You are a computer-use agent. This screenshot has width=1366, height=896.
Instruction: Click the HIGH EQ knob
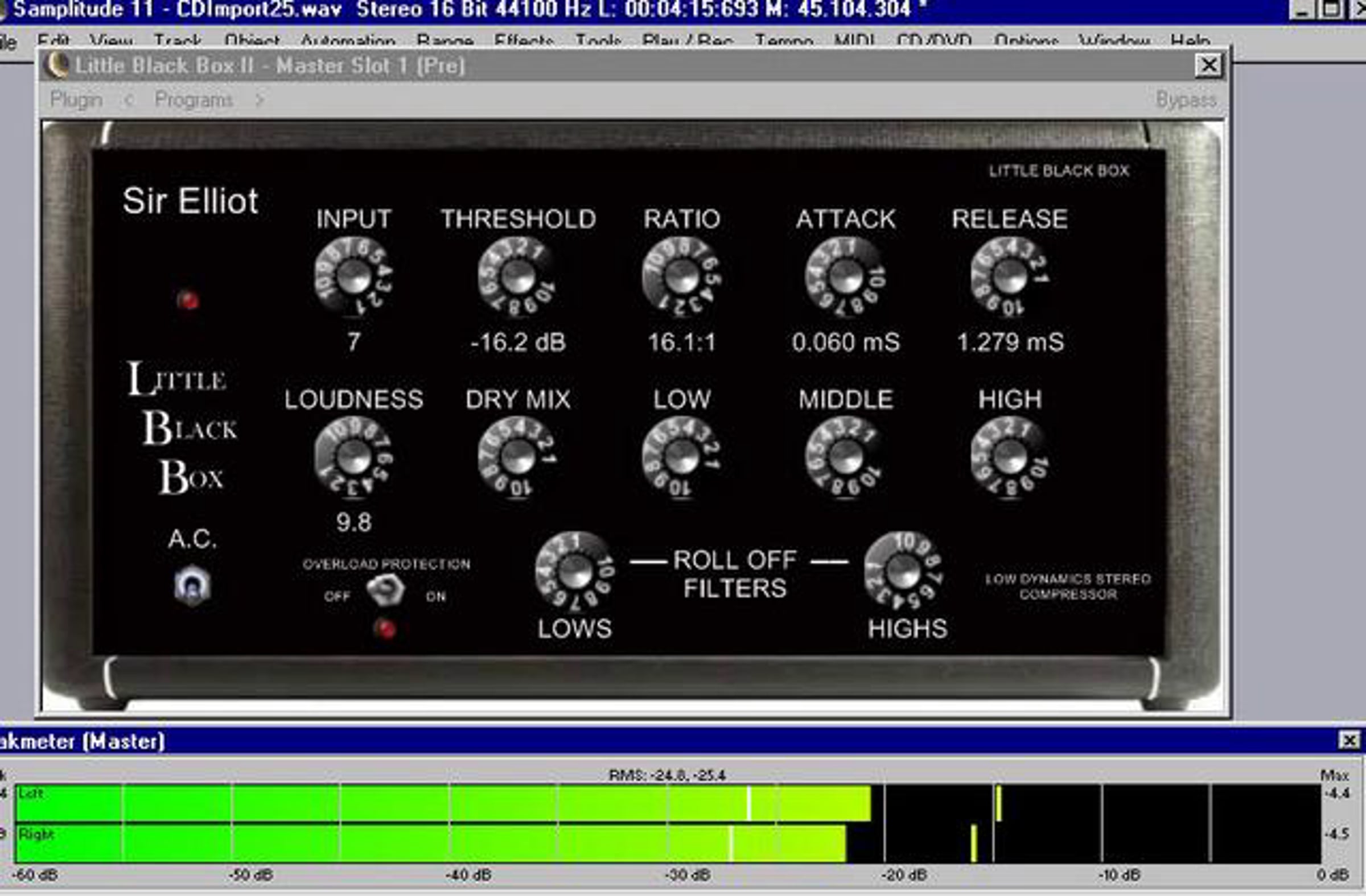(1010, 457)
